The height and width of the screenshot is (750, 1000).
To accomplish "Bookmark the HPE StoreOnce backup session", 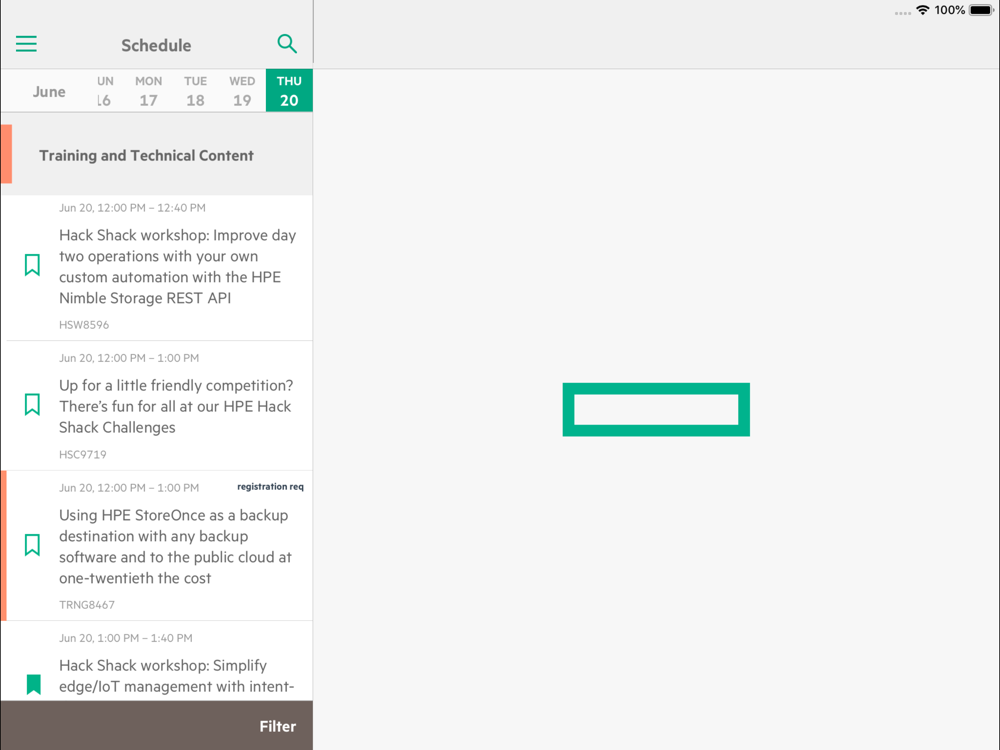I will (x=32, y=545).
